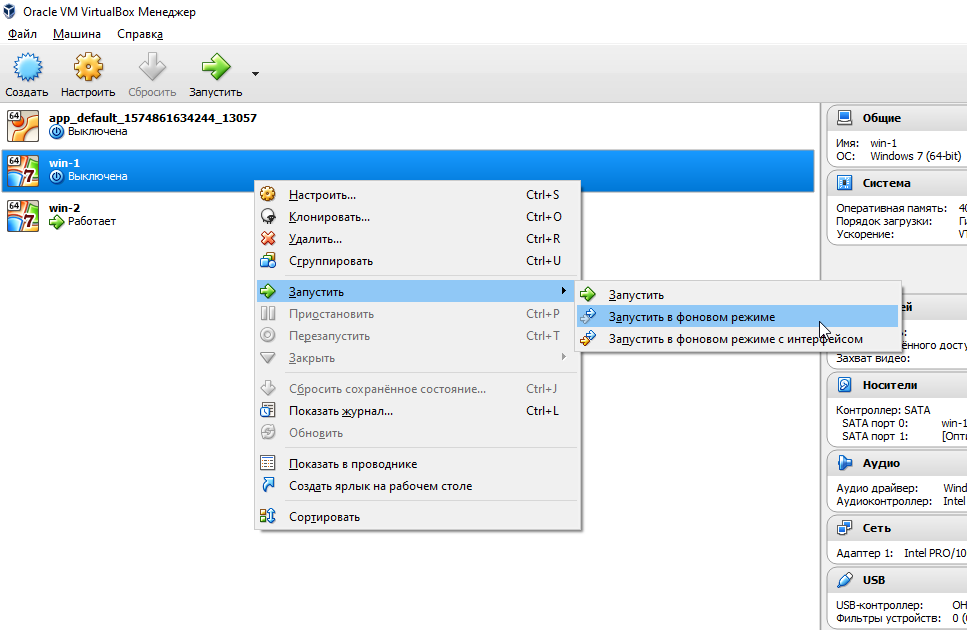Choose Создать ярлык на рабочем столе
Viewport: 967px width, 630px height.
418,486
